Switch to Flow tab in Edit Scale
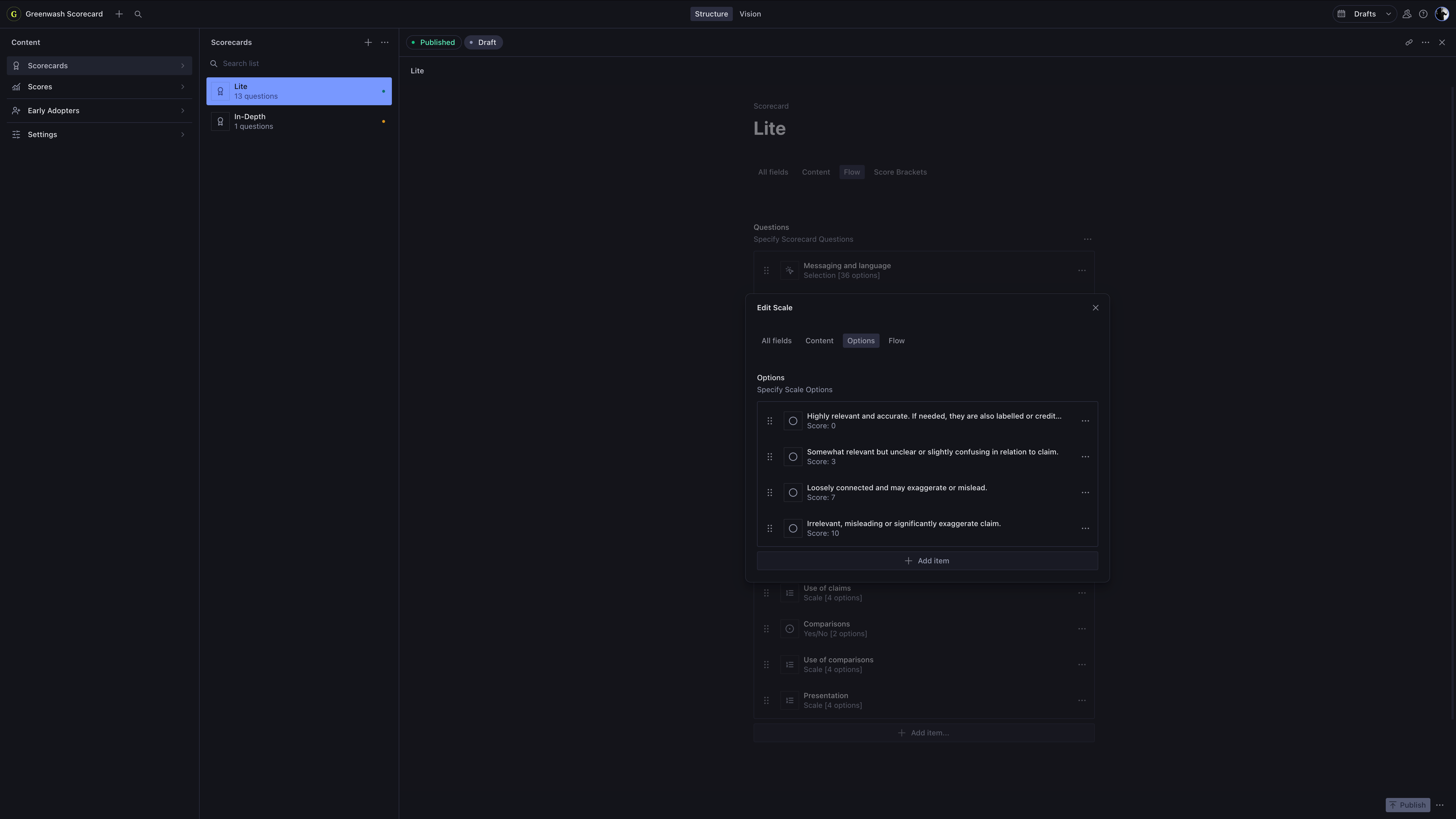The image size is (1456, 819). coord(896,341)
